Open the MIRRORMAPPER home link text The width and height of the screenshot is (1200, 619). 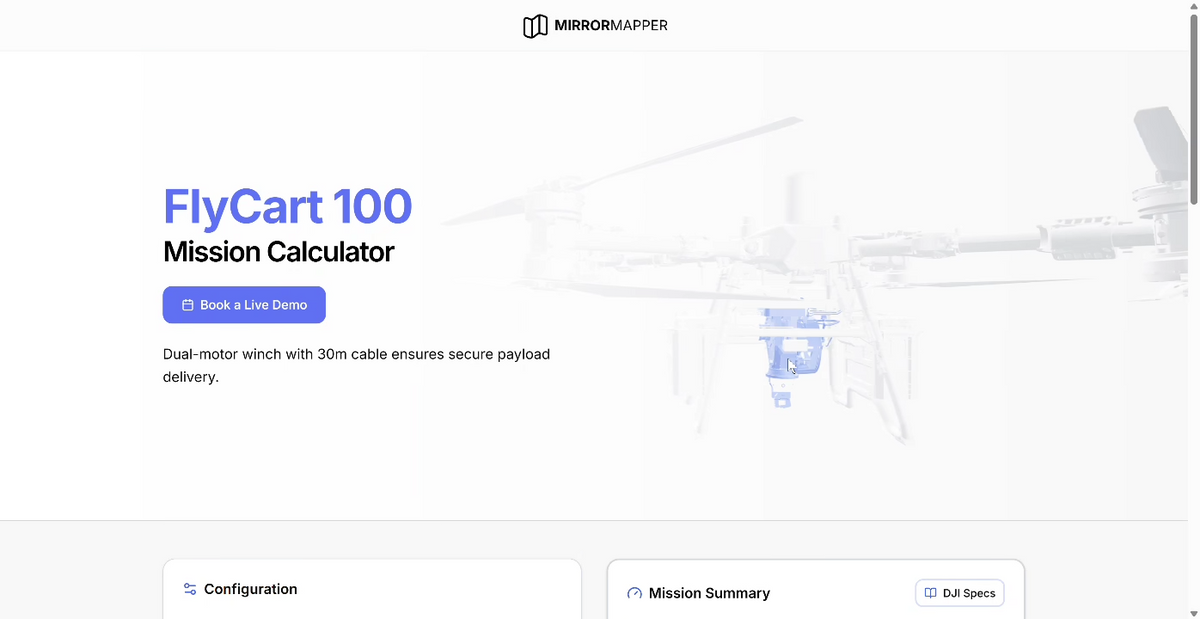(x=611, y=25)
